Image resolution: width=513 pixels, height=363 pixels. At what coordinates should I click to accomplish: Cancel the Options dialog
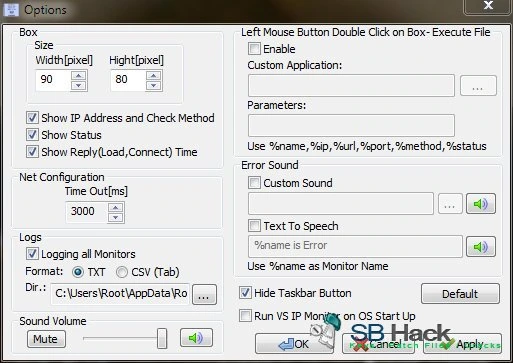pos(378,344)
